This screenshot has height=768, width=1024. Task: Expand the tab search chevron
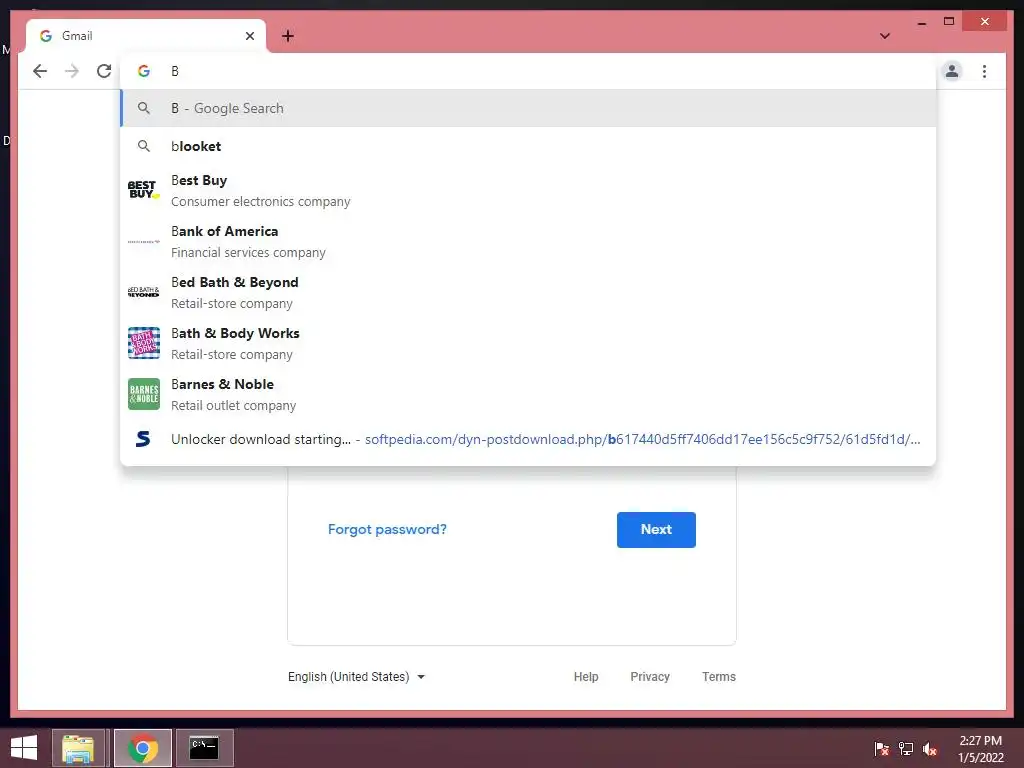point(884,36)
